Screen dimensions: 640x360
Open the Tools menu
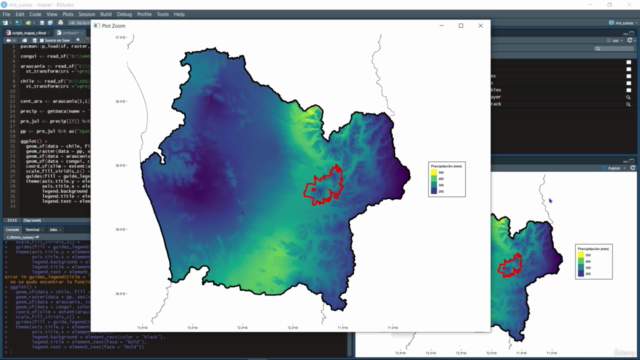coord(162,14)
